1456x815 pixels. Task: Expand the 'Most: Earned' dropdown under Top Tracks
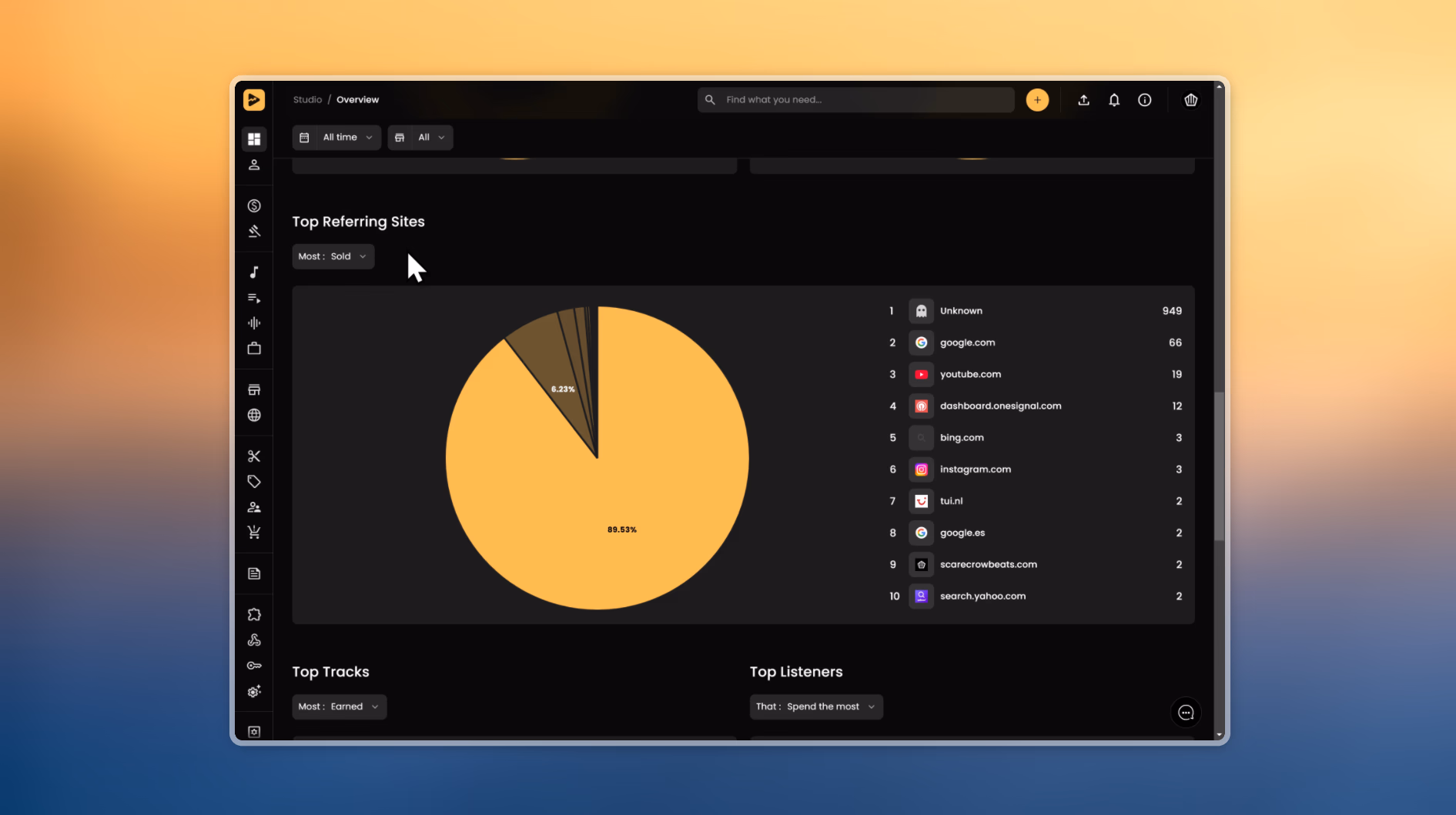pos(339,706)
